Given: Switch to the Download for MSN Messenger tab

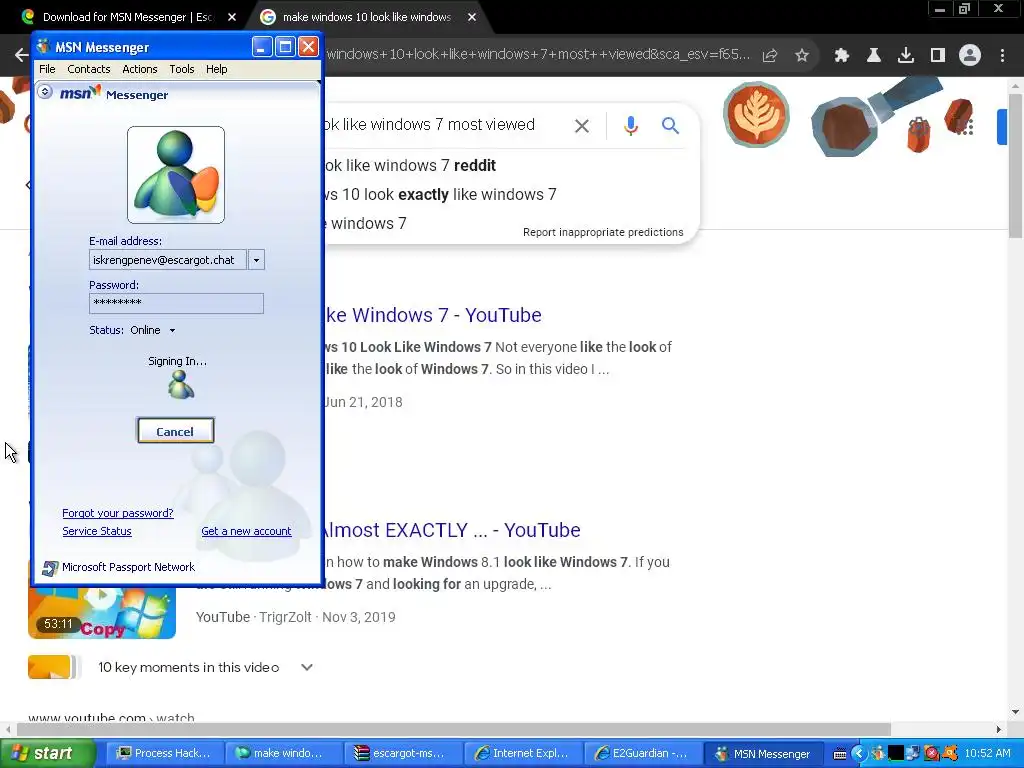Looking at the screenshot, I should pyautogui.click(x=127, y=17).
